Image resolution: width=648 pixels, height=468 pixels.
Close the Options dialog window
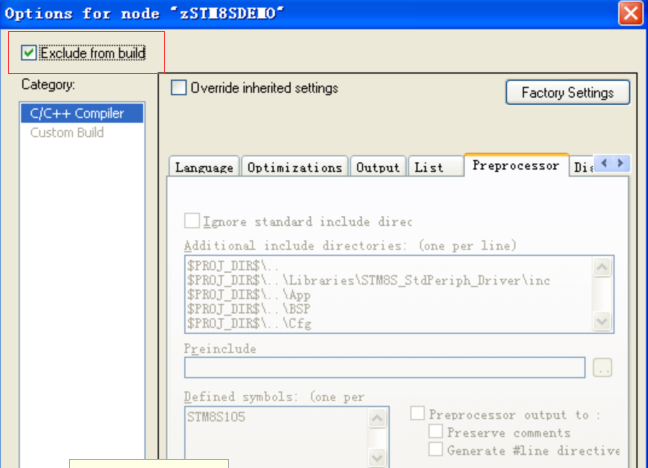click(x=630, y=14)
